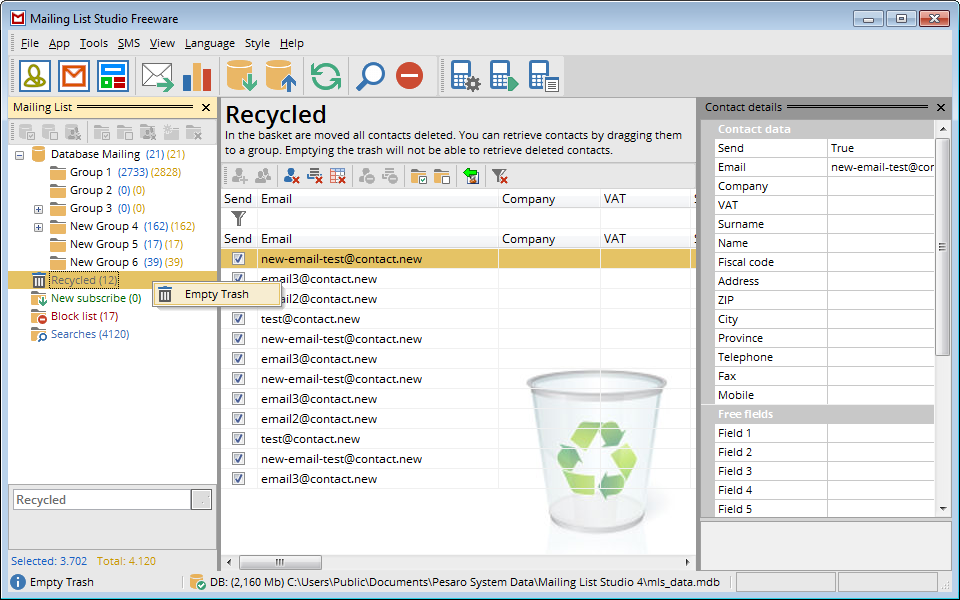Expand the Group 3 tree node

click(38, 209)
